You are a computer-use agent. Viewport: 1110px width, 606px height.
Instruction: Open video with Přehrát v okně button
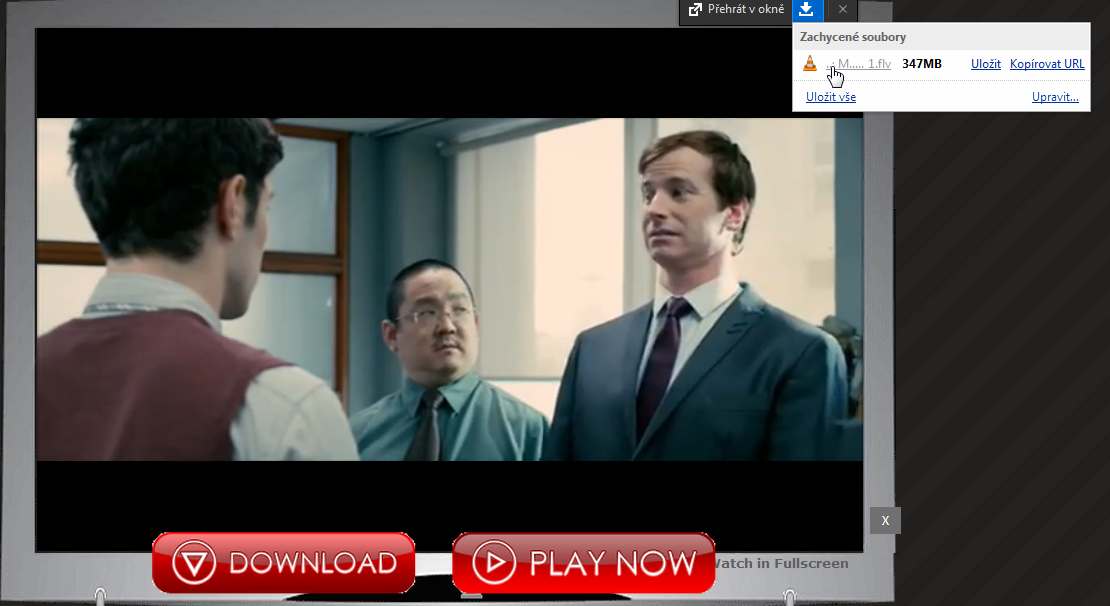tap(736, 10)
